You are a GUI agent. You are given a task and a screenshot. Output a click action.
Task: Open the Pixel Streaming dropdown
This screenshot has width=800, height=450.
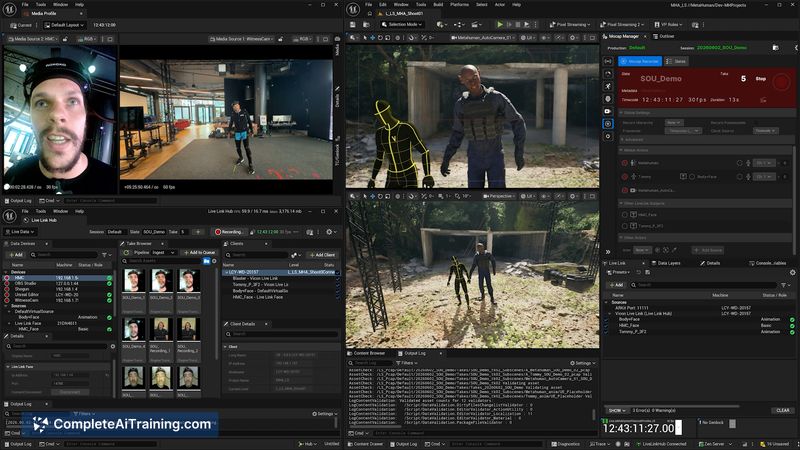tap(569, 24)
